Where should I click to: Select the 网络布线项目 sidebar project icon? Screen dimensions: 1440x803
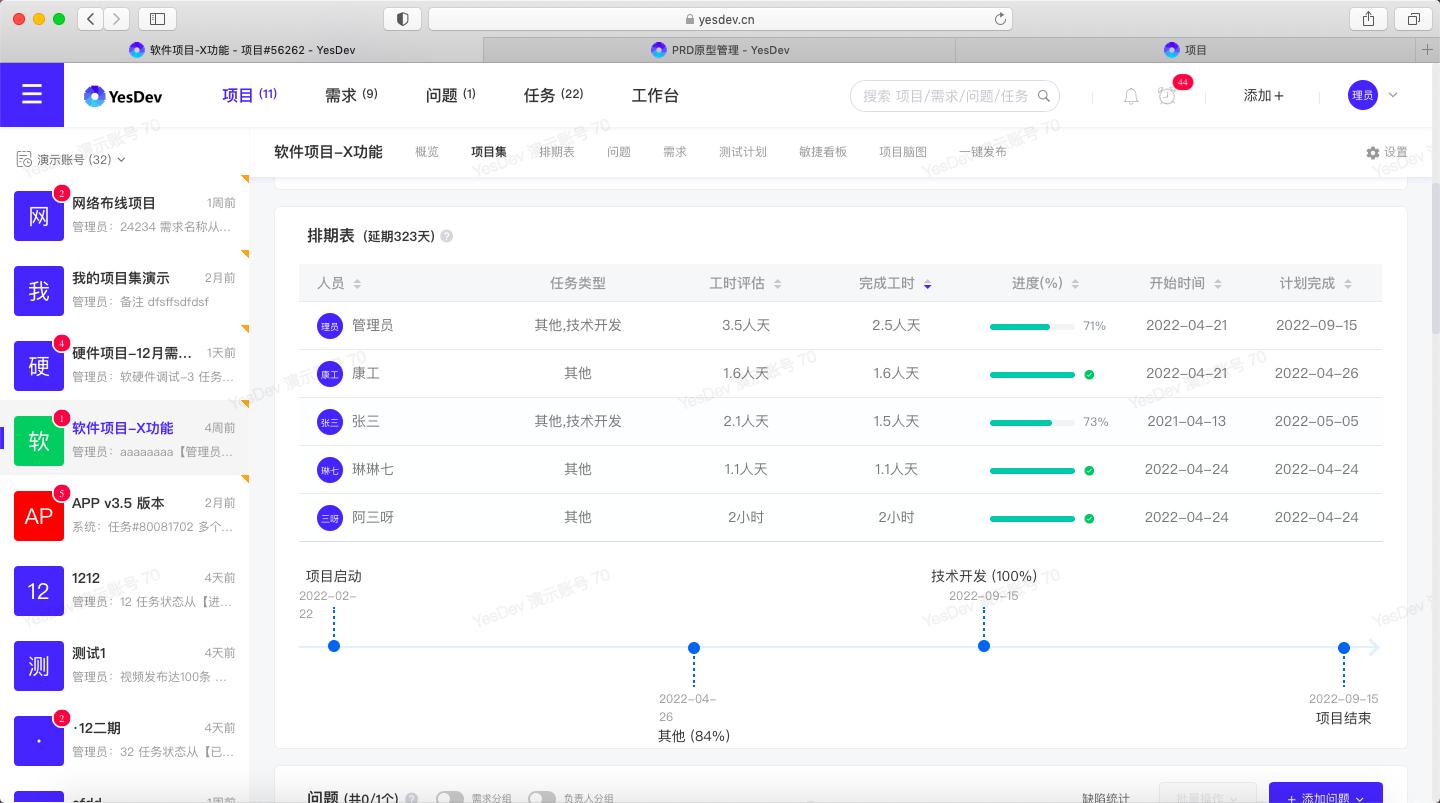(x=39, y=216)
